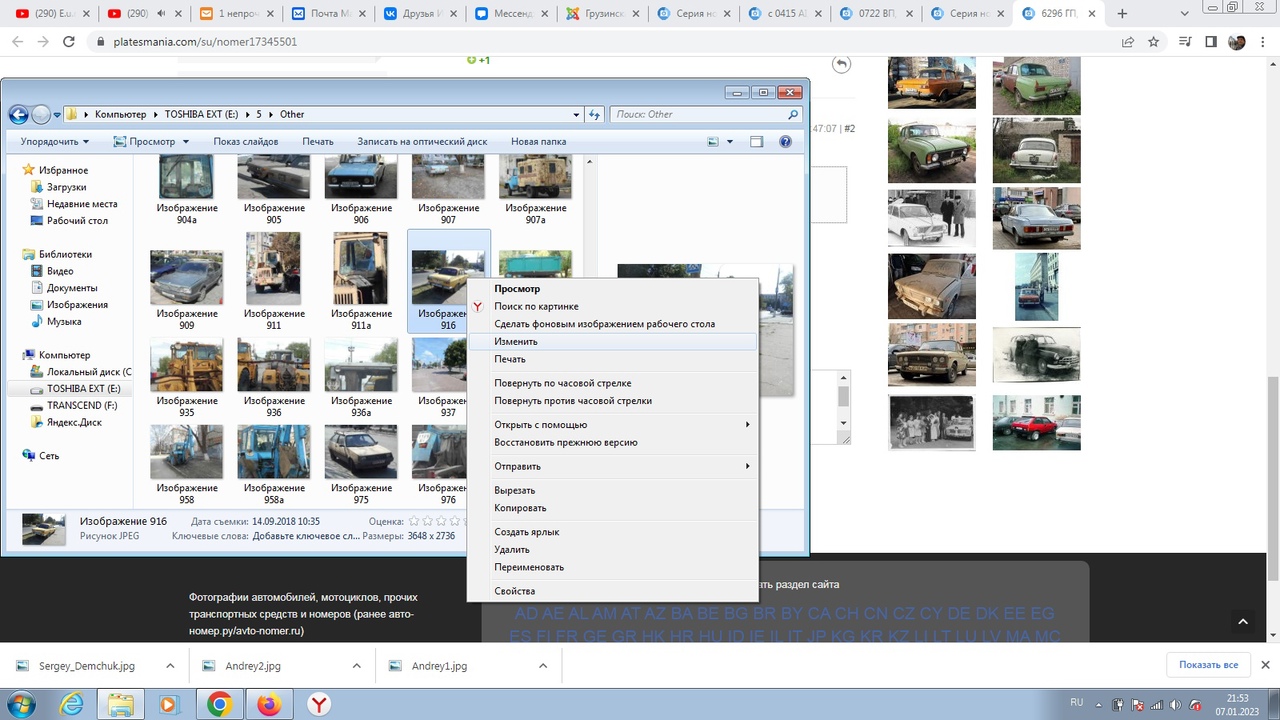Choose Изменить in the context menu
The height and width of the screenshot is (720, 1280).
coord(516,342)
